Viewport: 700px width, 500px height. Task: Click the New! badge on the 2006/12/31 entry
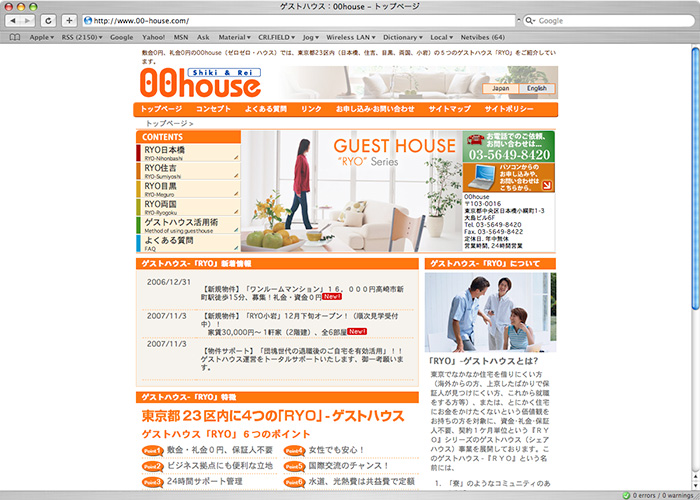point(332,296)
